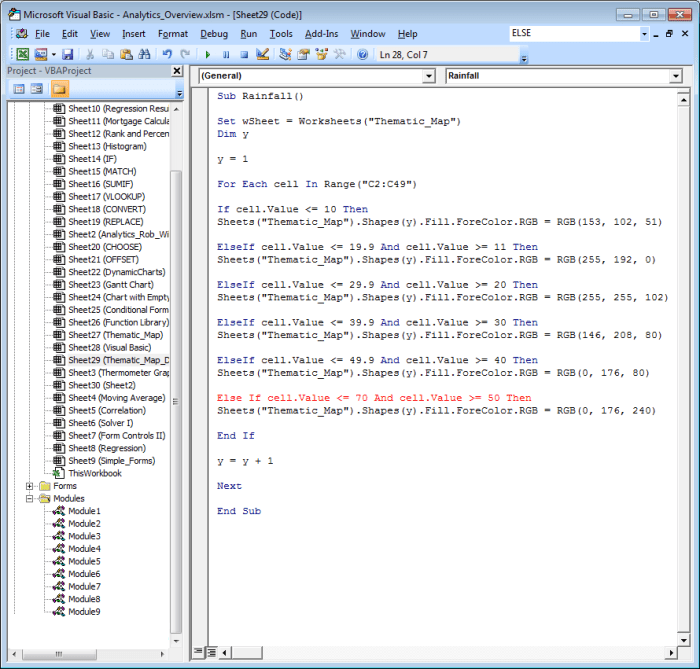Activate the Toggle Folders button in Project panel
The height and width of the screenshot is (669, 700).
coord(59,89)
